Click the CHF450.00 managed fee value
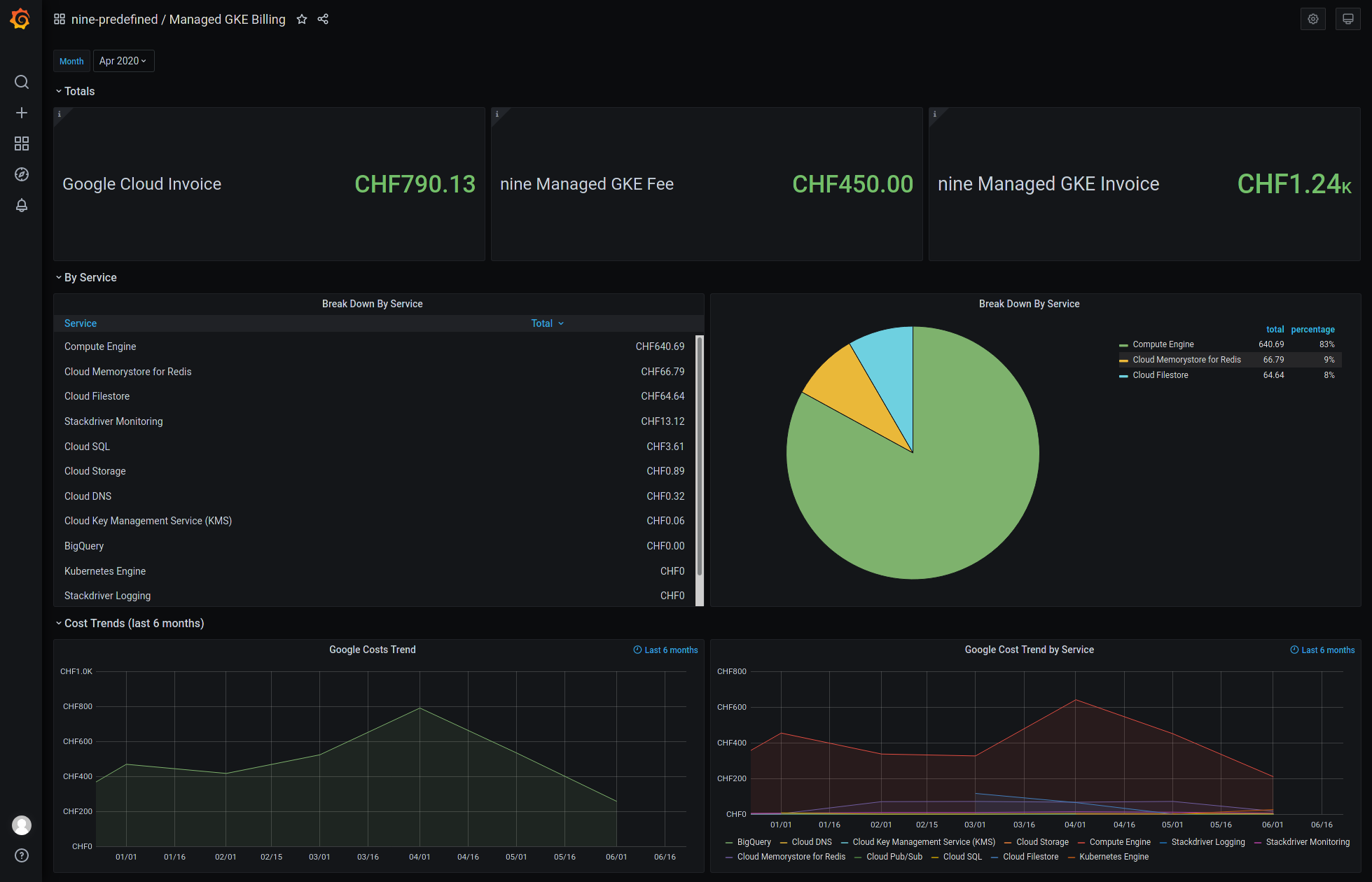Viewport: 1372px width, 882px height. (x=852, y=184)
